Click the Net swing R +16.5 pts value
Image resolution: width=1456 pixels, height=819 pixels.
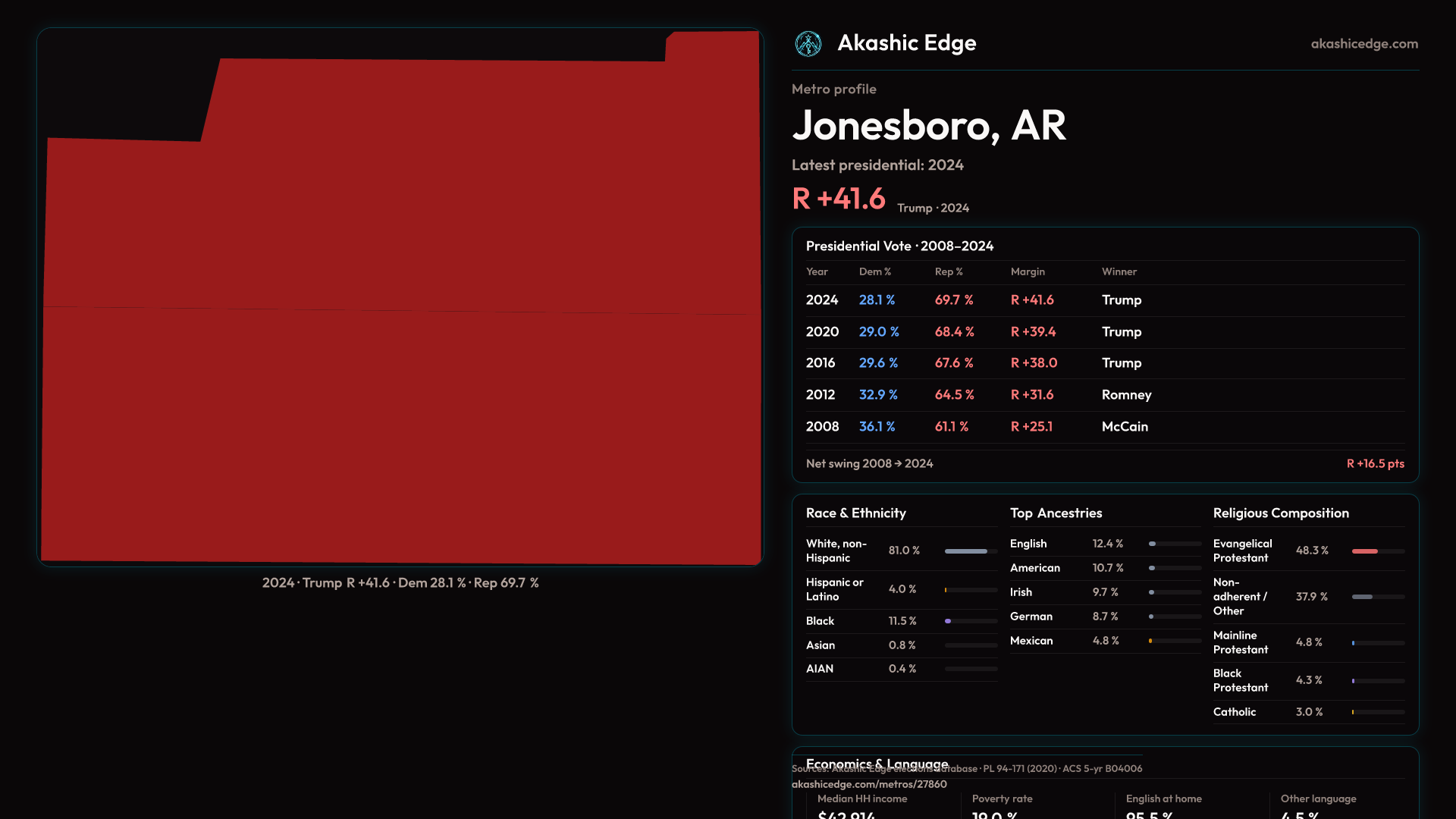coord(1375,463)
